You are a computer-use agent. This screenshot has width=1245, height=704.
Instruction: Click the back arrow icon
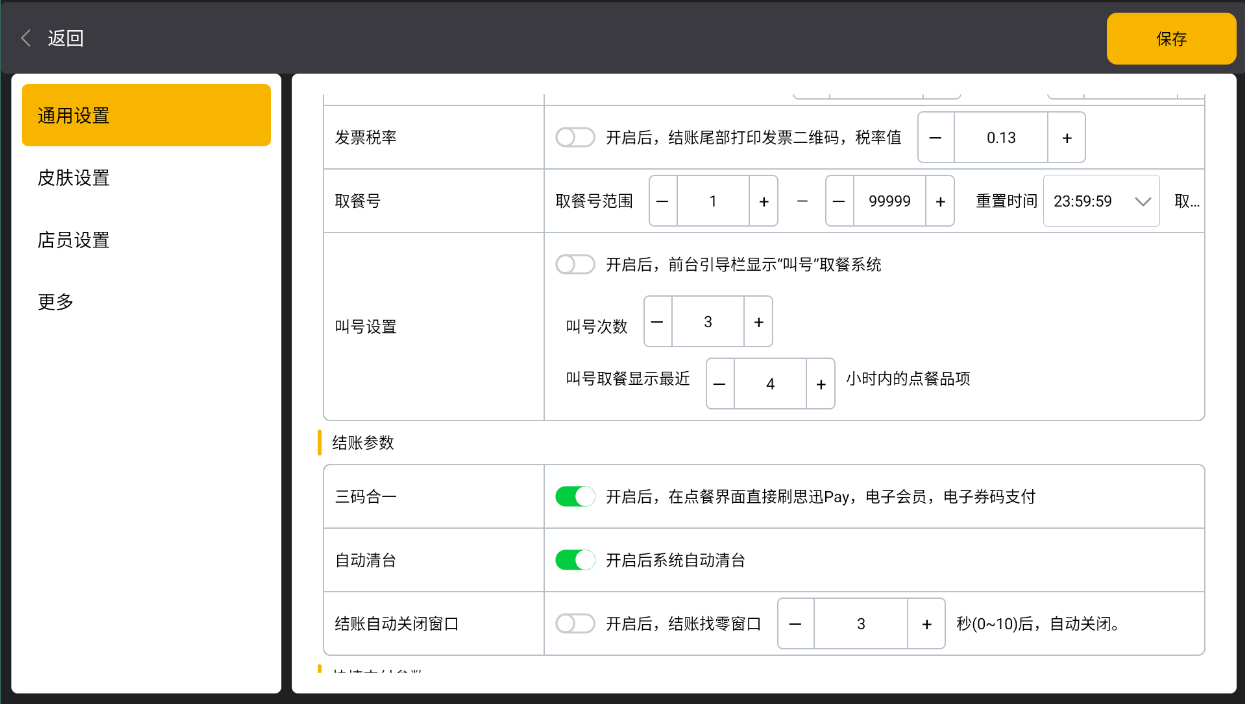26,39
